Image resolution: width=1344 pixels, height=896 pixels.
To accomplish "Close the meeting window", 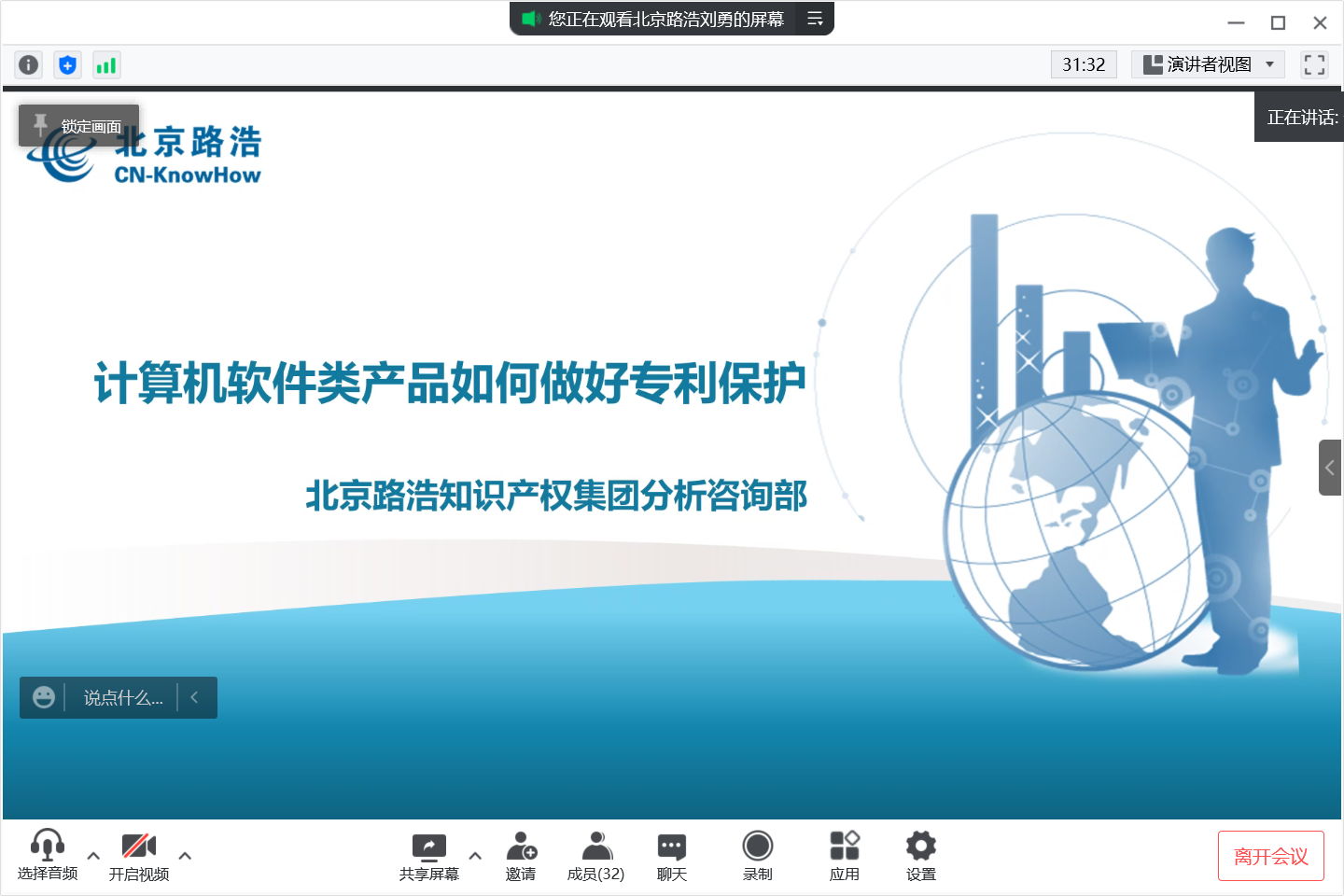I will 1320,22.
